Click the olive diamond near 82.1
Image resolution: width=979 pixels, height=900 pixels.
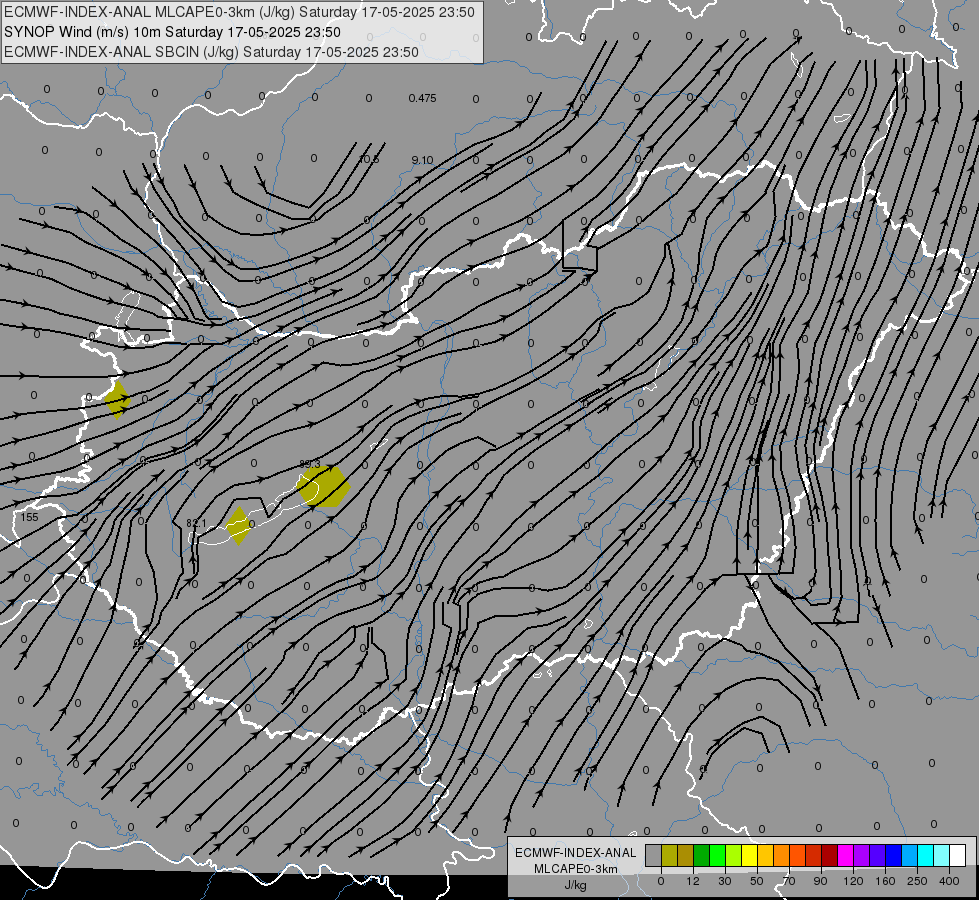coord(239,526)
